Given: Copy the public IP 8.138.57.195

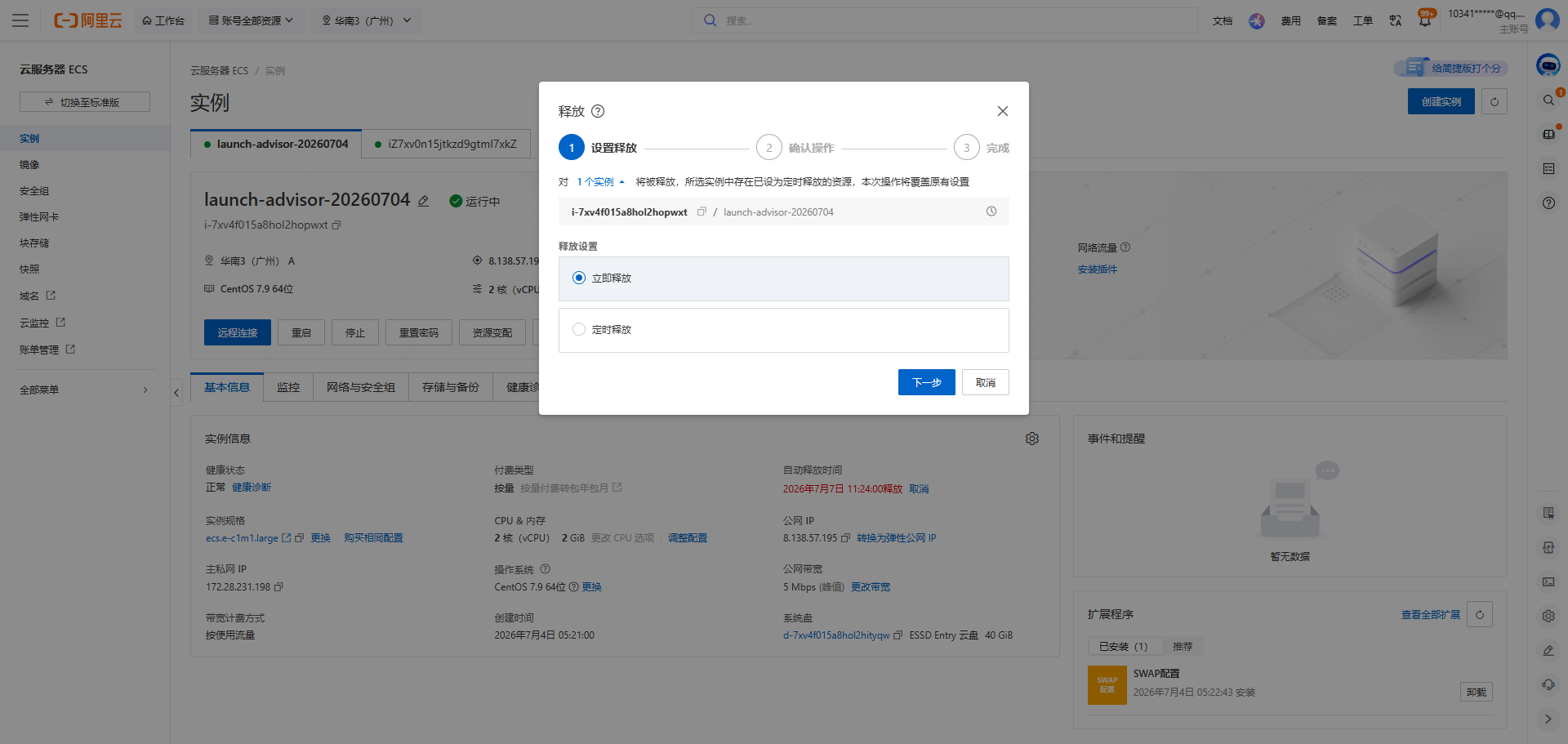Looking at the screenshot, I should click(845, 538).
